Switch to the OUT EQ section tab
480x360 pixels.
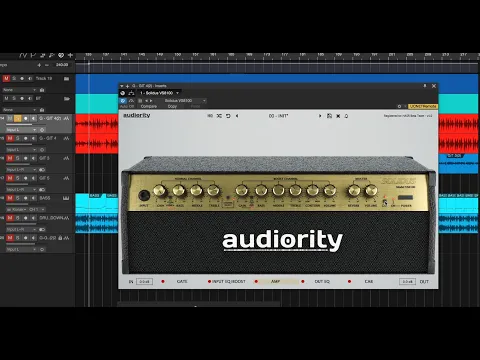pyautogui.click(x=322, y=281)
